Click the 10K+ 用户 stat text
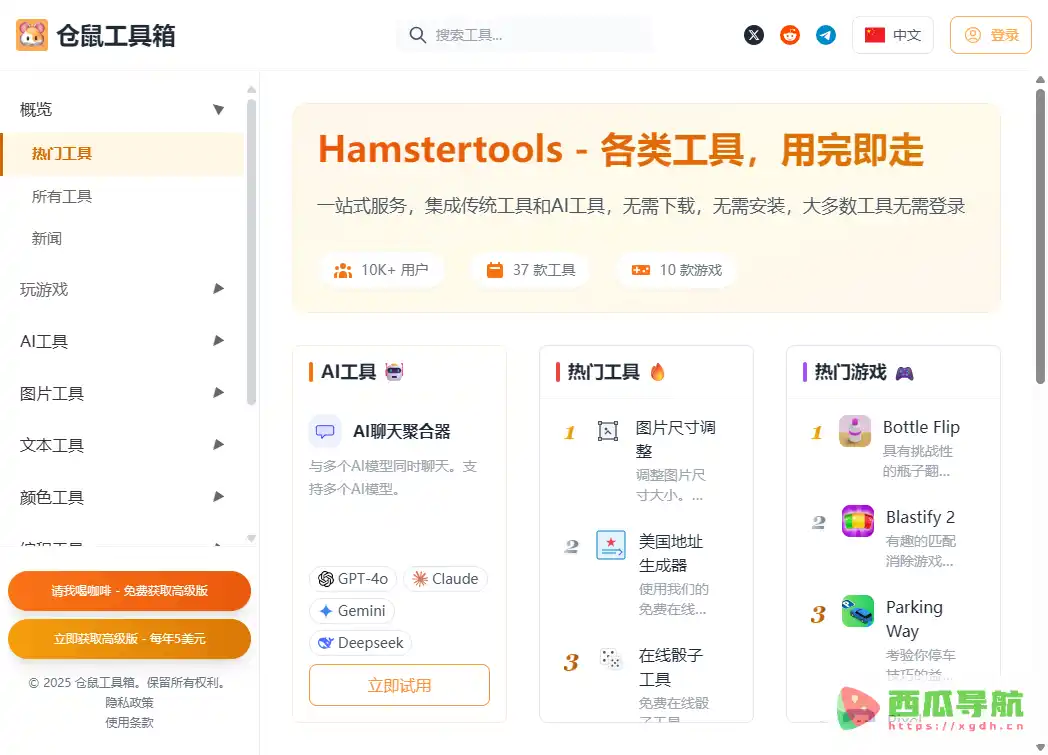Image resolution: width=1048 pixels, height=755 pixels. tap(394, 270)
